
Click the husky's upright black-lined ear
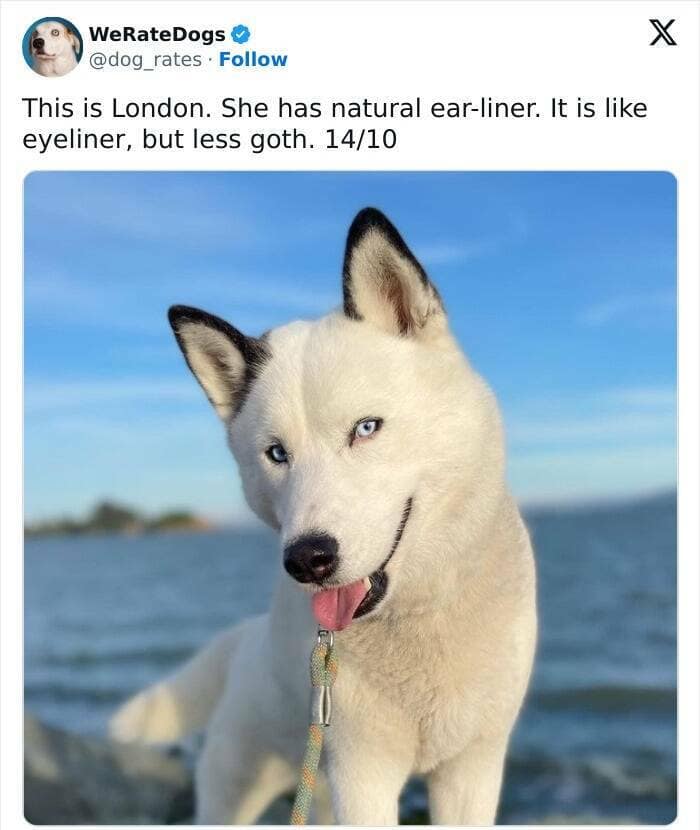pyautogui.click(x=389, y=273)
